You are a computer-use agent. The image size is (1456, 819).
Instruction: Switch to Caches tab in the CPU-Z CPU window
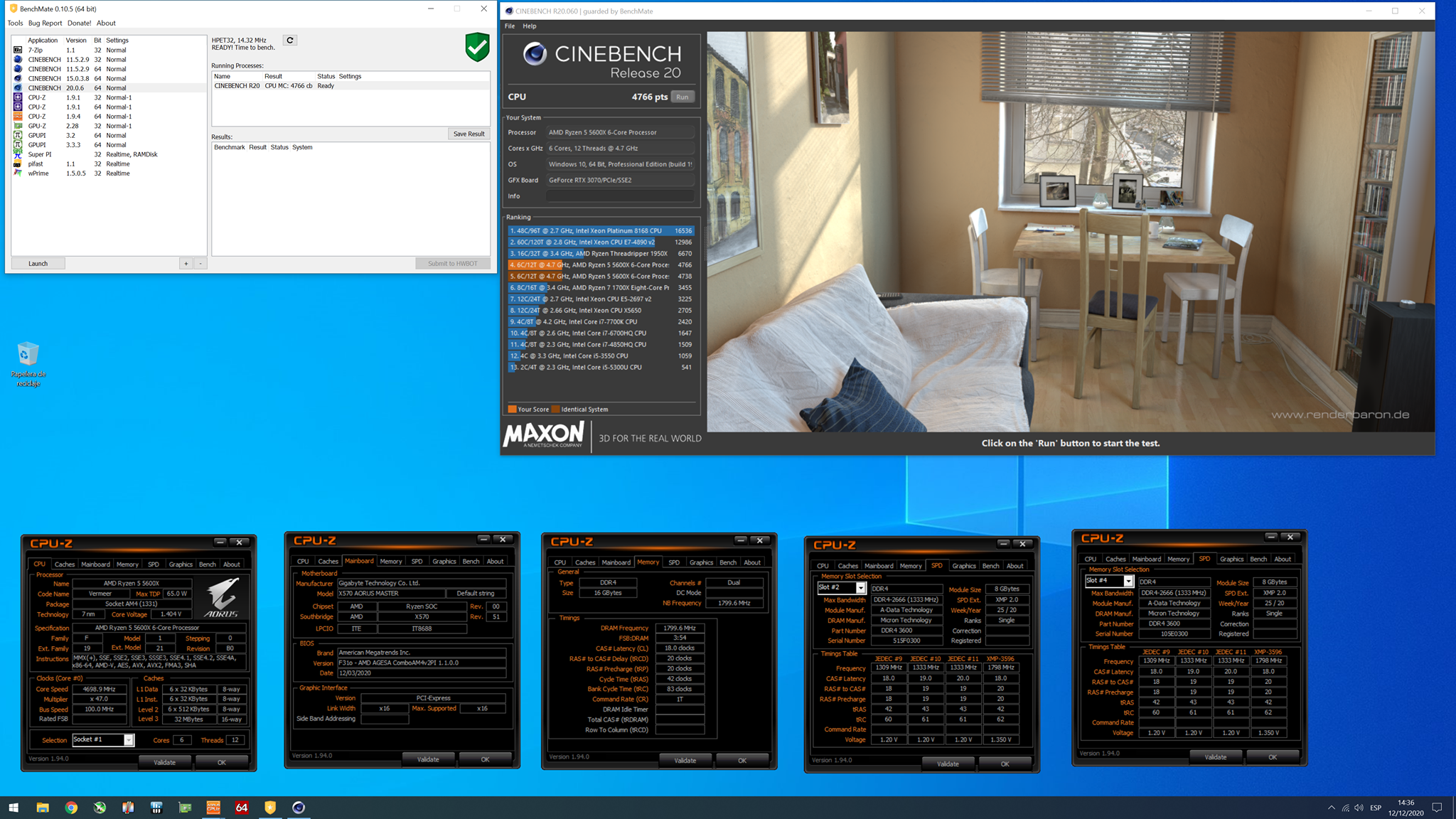64,564
